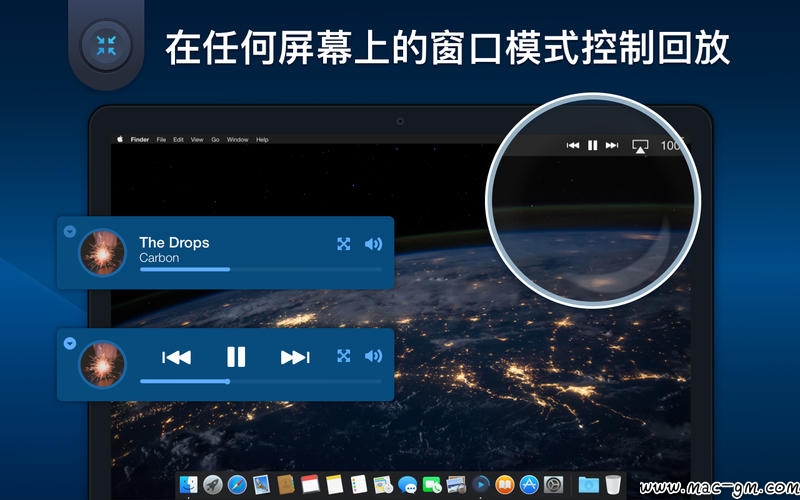
Task: Open the blue play-button player app in Dock
Action: (x=481, y=484)
